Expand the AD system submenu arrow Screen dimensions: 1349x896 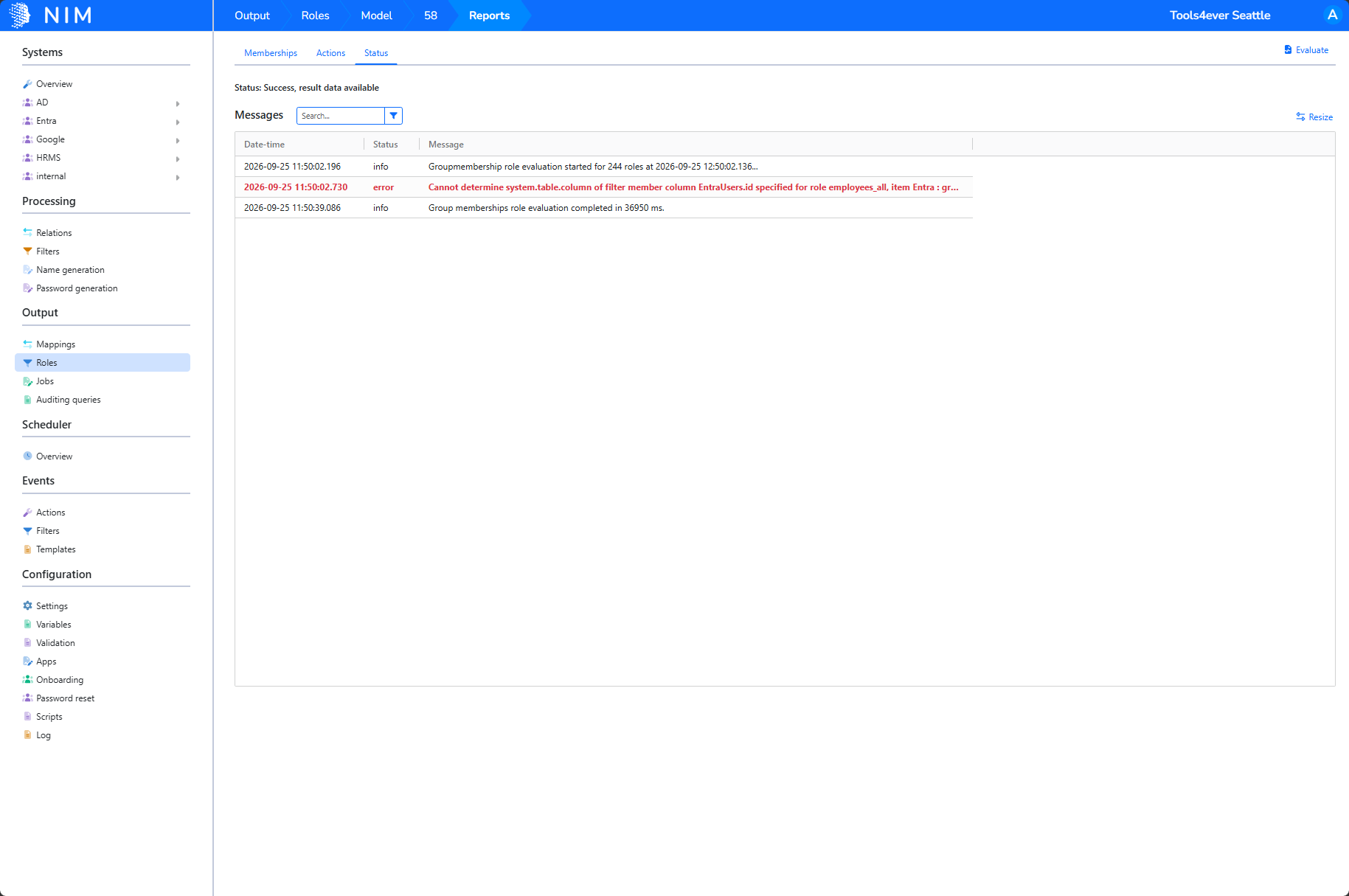(178, 104)
